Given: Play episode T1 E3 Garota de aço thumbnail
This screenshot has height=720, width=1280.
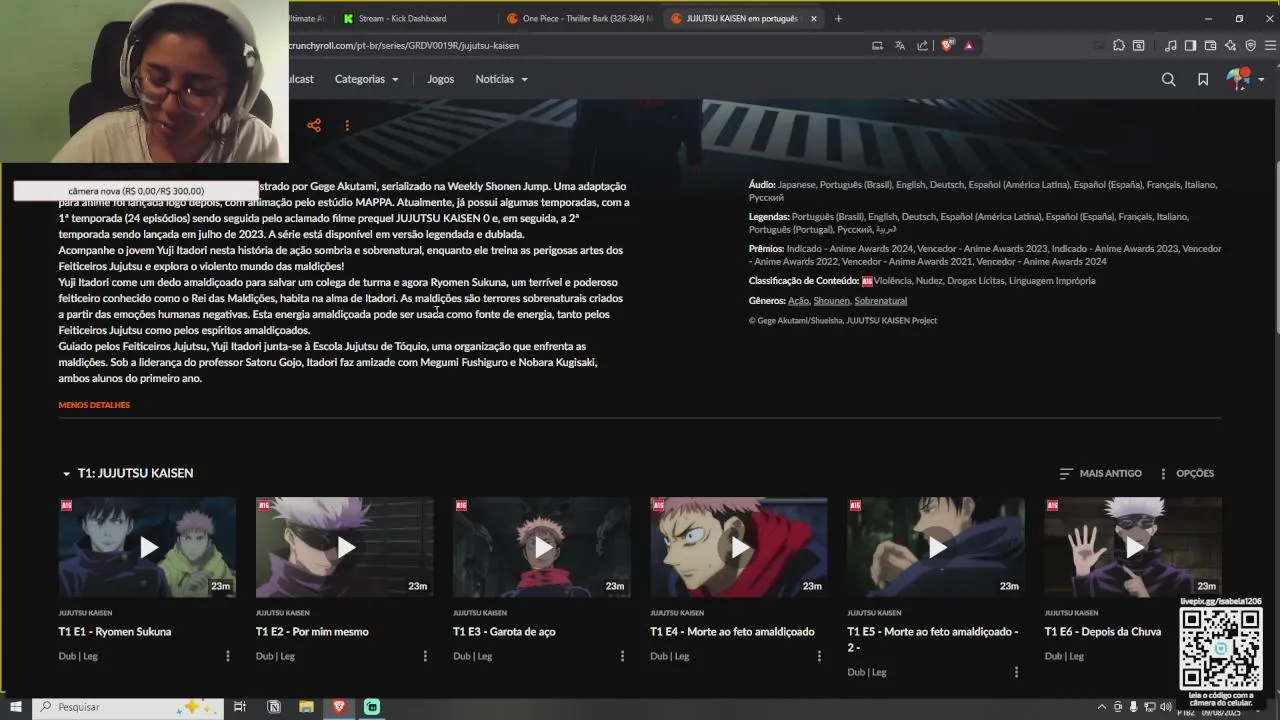Looking at the screenshot, I should tap(541, 547).
